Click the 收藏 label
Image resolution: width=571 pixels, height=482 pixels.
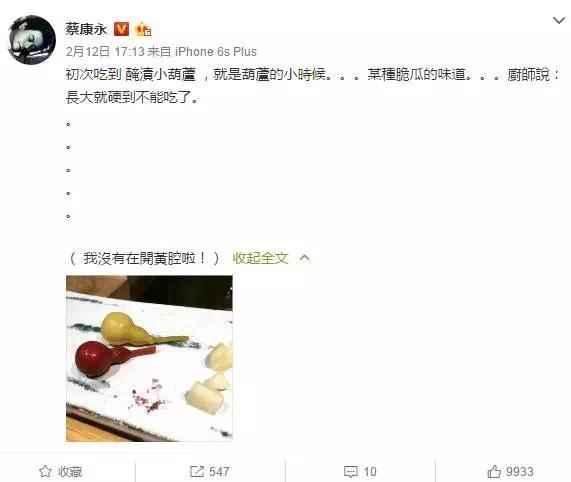70,472
